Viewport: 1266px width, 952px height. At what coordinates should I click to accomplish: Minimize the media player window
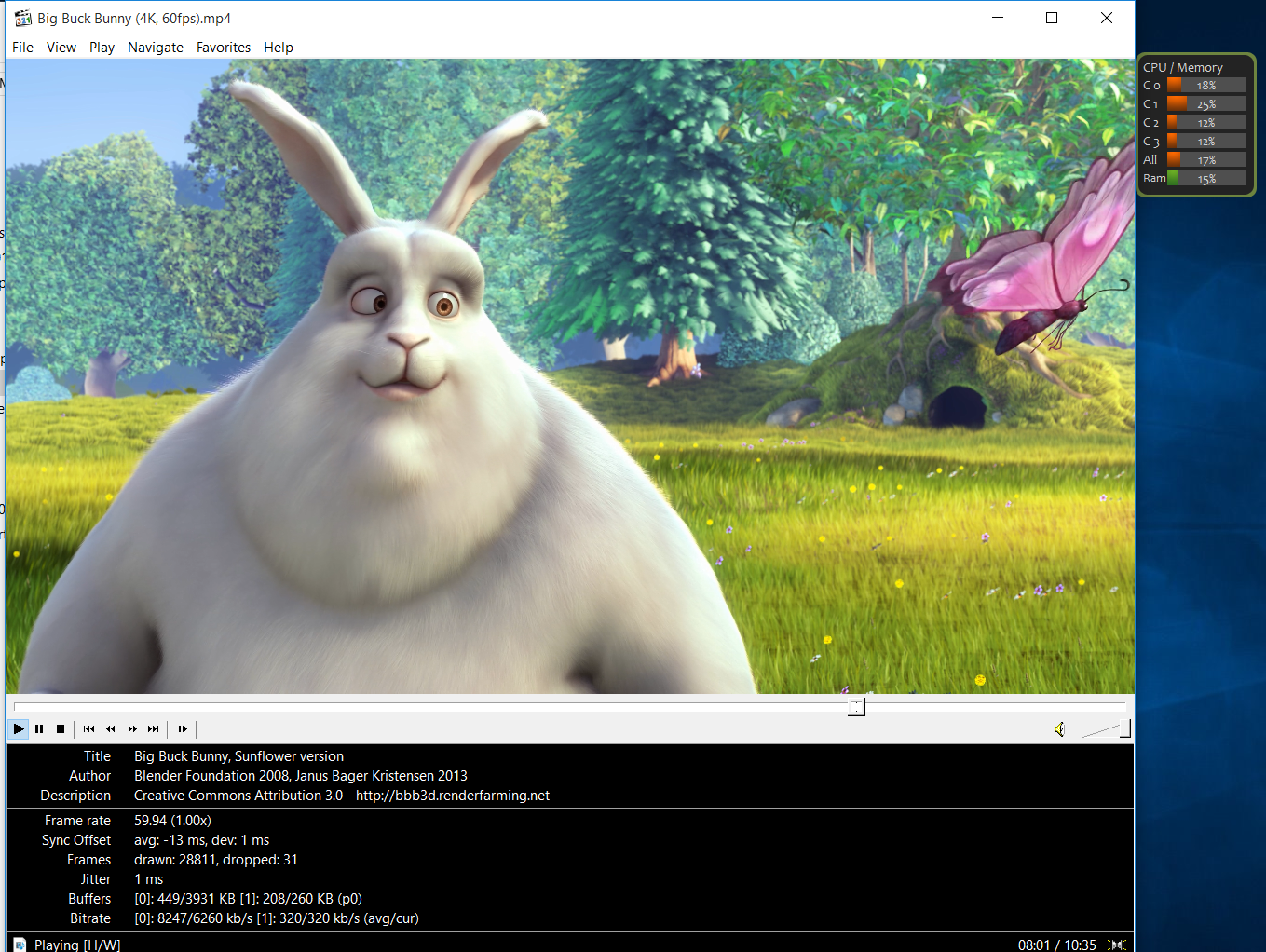tap(998, 18)
